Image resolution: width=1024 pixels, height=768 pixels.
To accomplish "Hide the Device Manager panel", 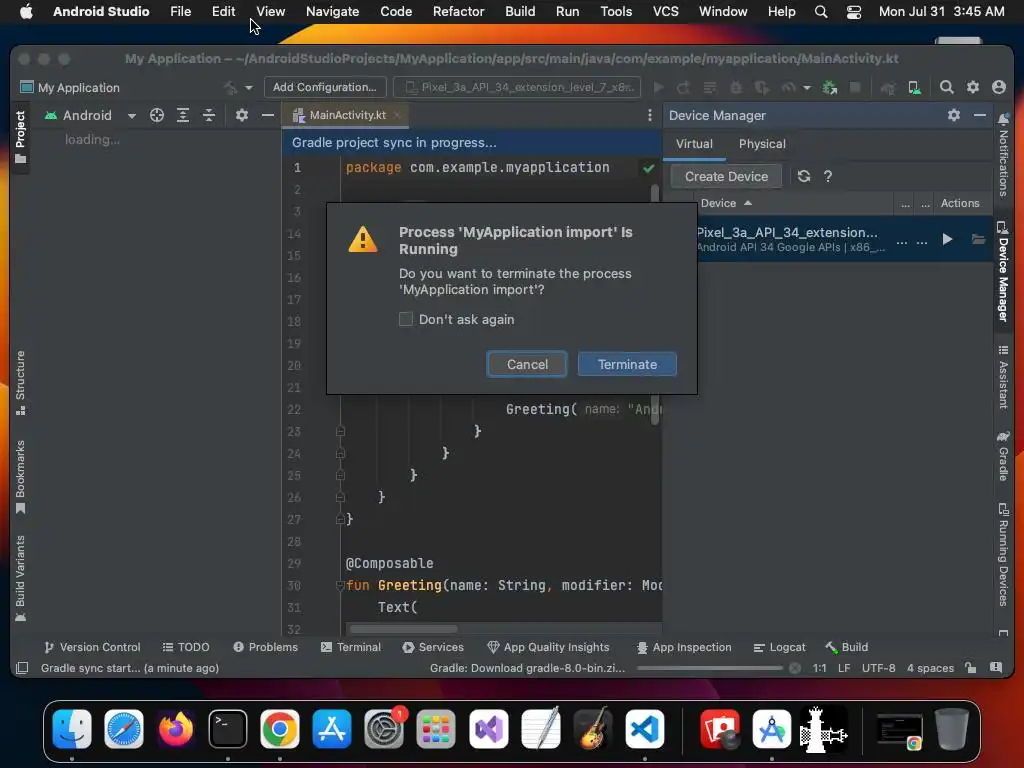I will pos(980,115).
